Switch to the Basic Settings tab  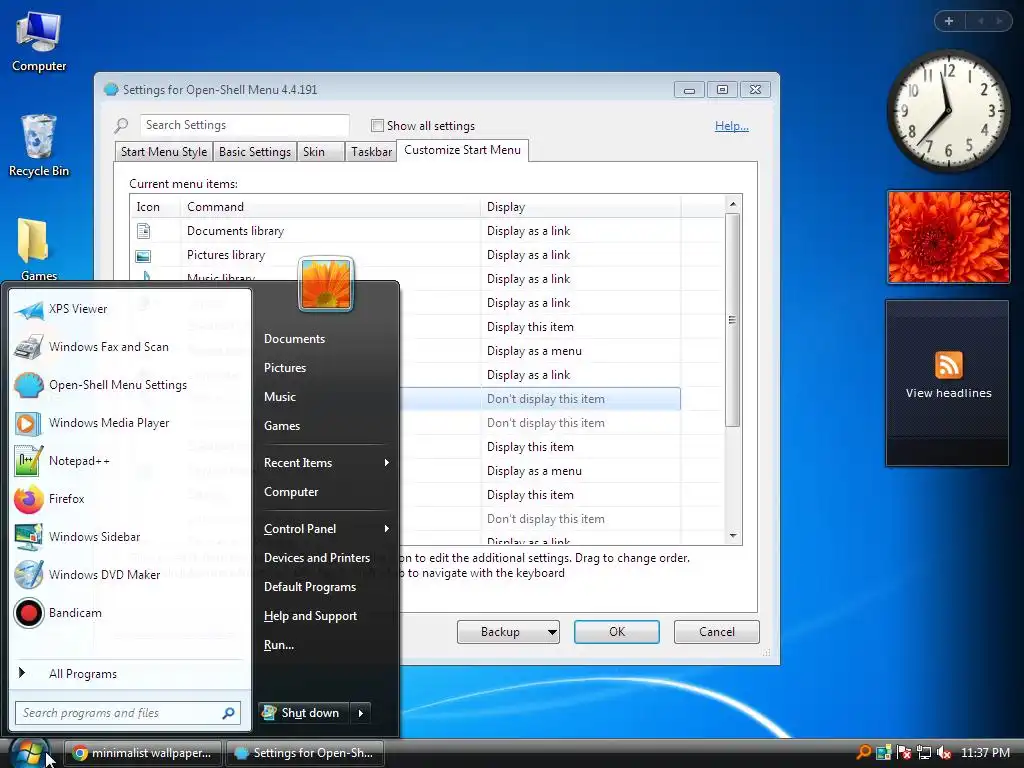255,152
